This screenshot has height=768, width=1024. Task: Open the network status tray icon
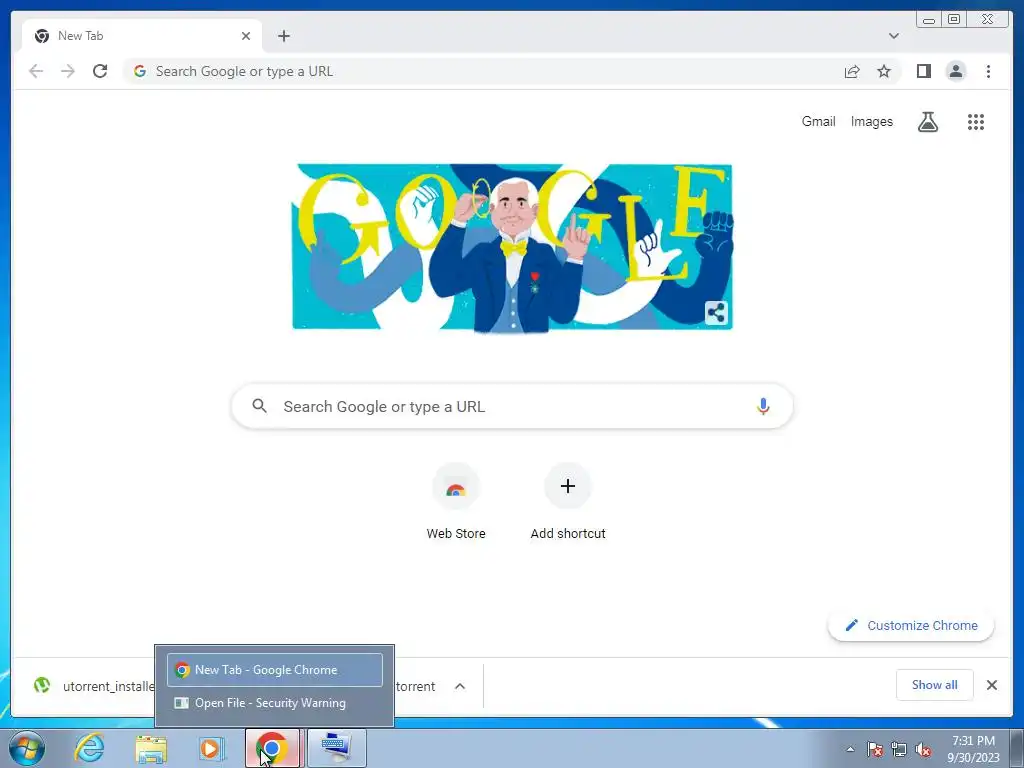[899, 749]
